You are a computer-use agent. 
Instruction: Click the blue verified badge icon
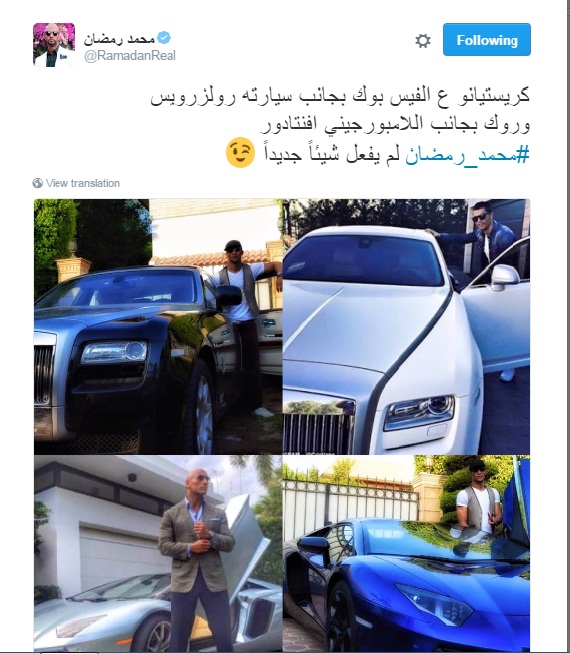pyautogui.click(x=164, y=38)
